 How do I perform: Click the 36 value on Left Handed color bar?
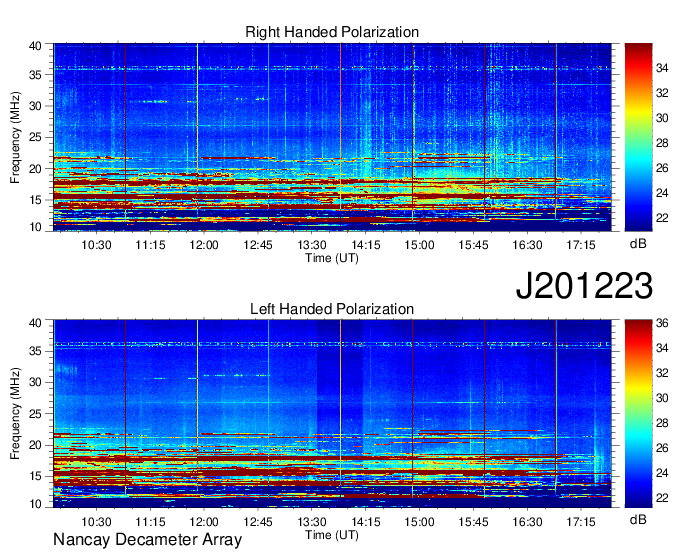click(662, 323)
